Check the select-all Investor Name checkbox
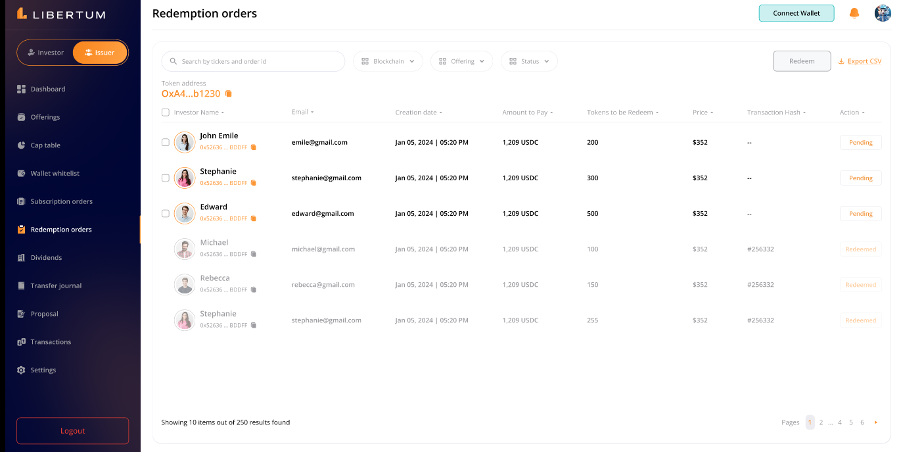This screenshot has height=452, width=904. (x=166, y=112)
